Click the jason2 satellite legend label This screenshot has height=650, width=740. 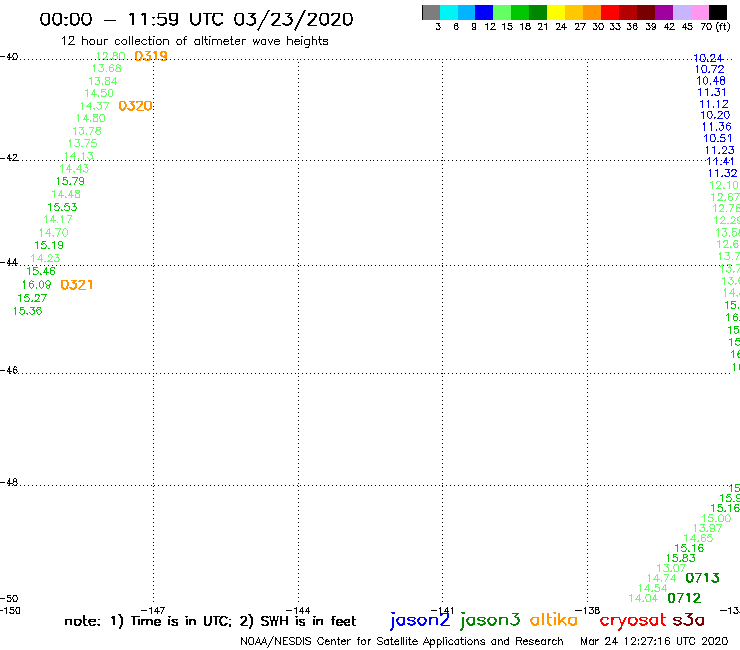point(420,620)
